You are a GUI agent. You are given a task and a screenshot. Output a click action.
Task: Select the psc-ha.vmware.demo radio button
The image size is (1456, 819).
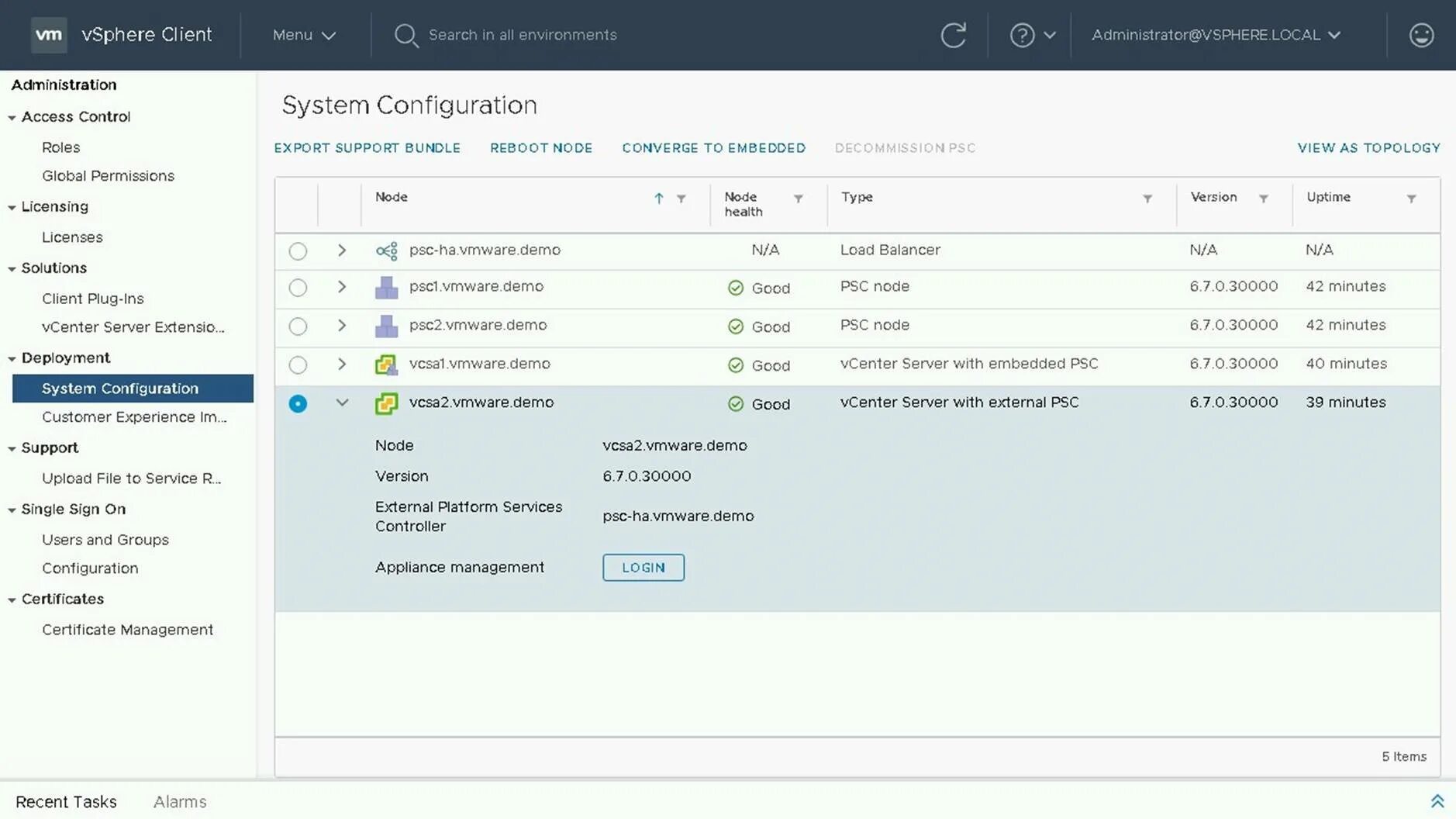coord(298,251)
